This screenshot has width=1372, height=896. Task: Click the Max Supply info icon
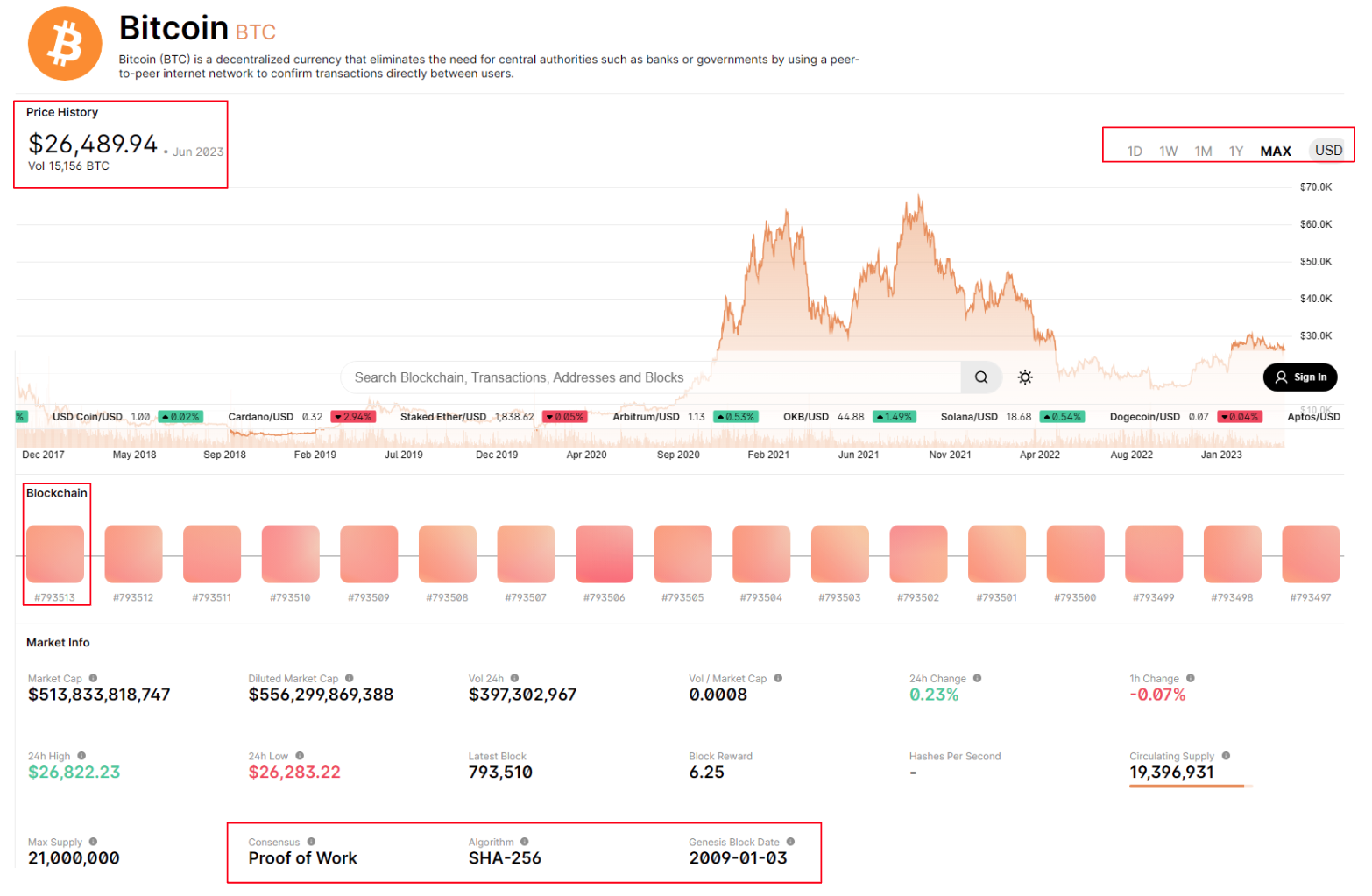93,842
